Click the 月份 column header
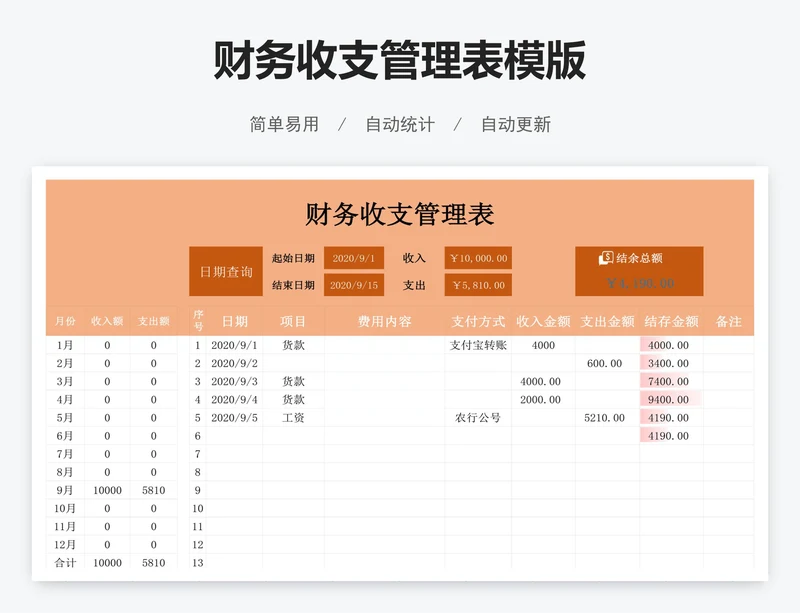 [x=65, y=321]
